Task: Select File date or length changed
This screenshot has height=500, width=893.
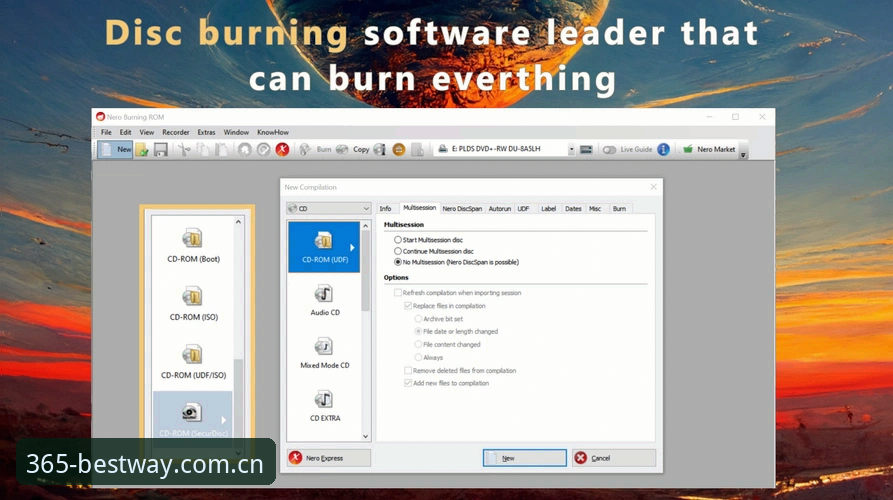Action: (x=456, y=331)
